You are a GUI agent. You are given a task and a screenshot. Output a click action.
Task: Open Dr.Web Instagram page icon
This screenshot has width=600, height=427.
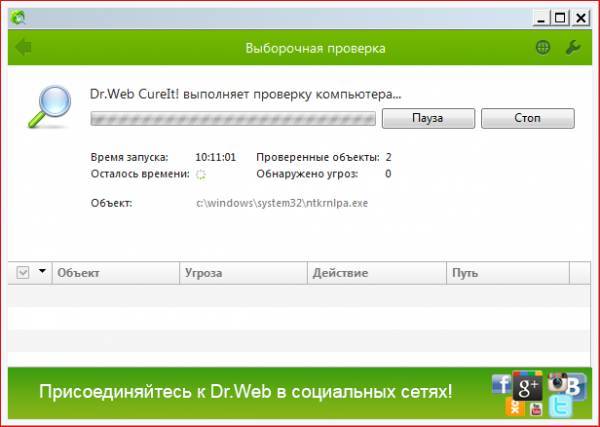[557, 382]
